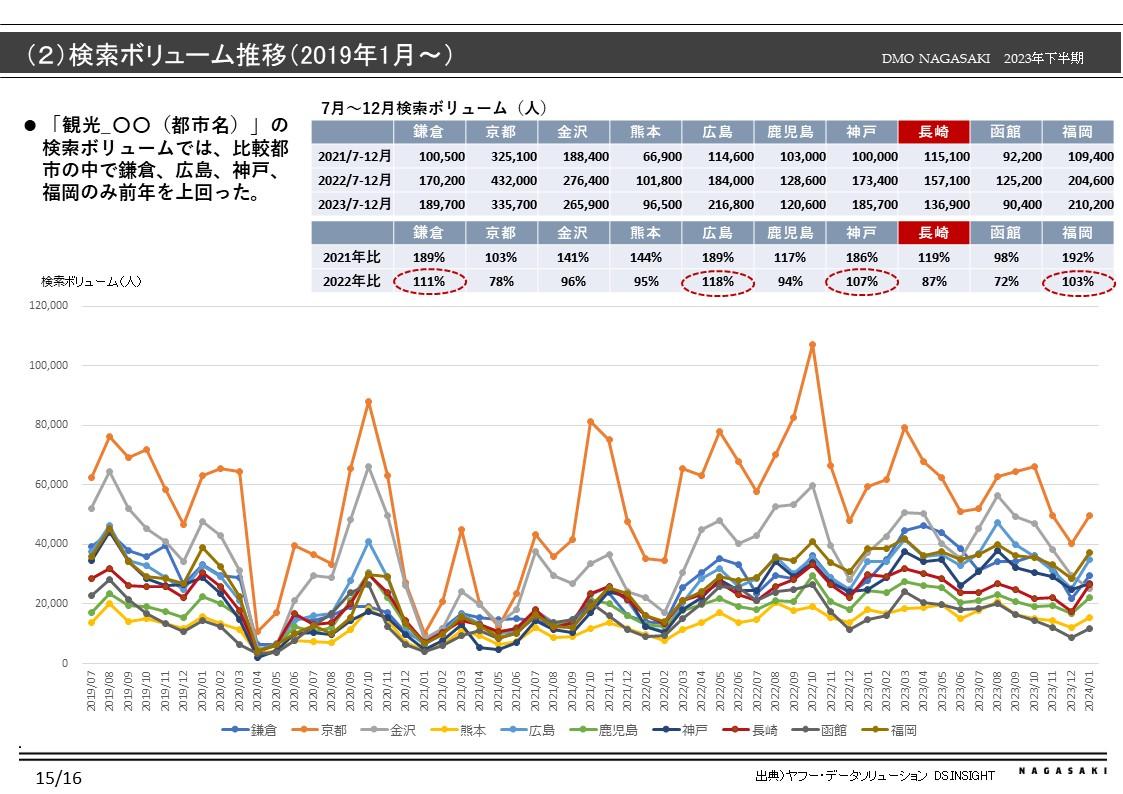Click the red 長崎 header in ratio table
This screenshot has height=794, width=1123.
(x=934, y=233)
